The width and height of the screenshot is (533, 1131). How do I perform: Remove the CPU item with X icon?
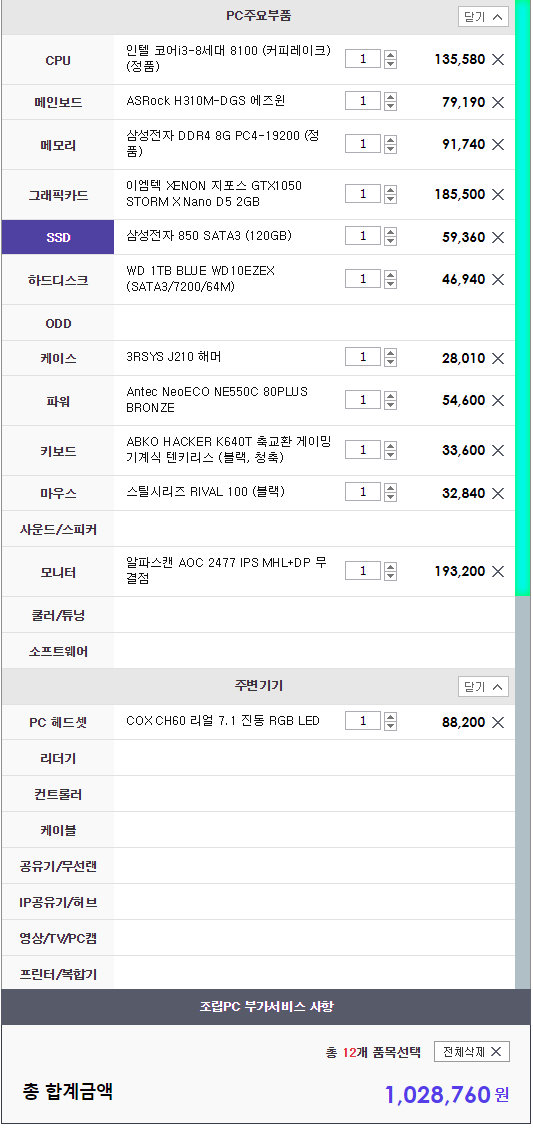coord(498,60)
